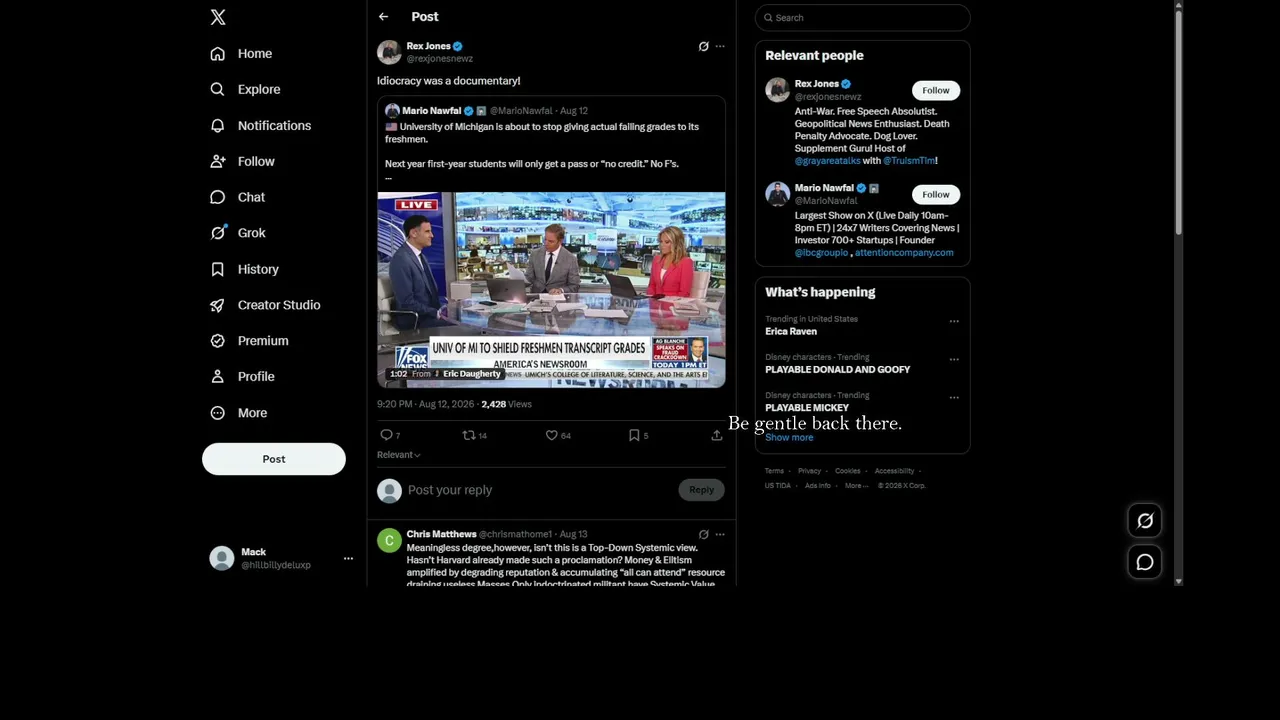Click the post timestamp 9:20 PM Aug 12, 2026

click(425, 405)
